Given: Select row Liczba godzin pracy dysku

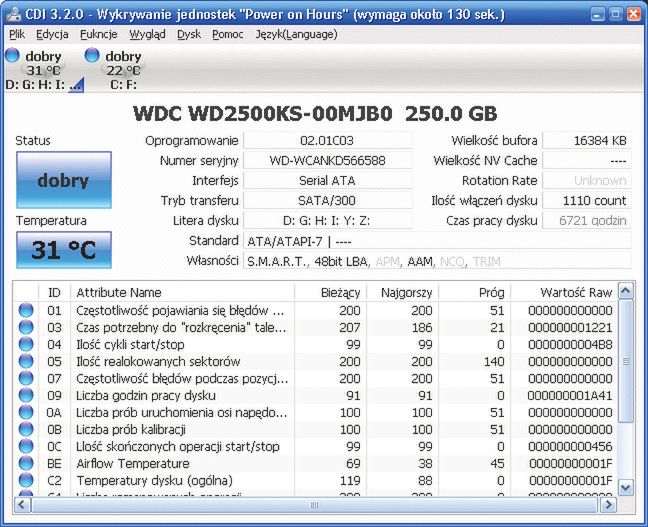Looking at the screenshot, I should tap(315, 395).
